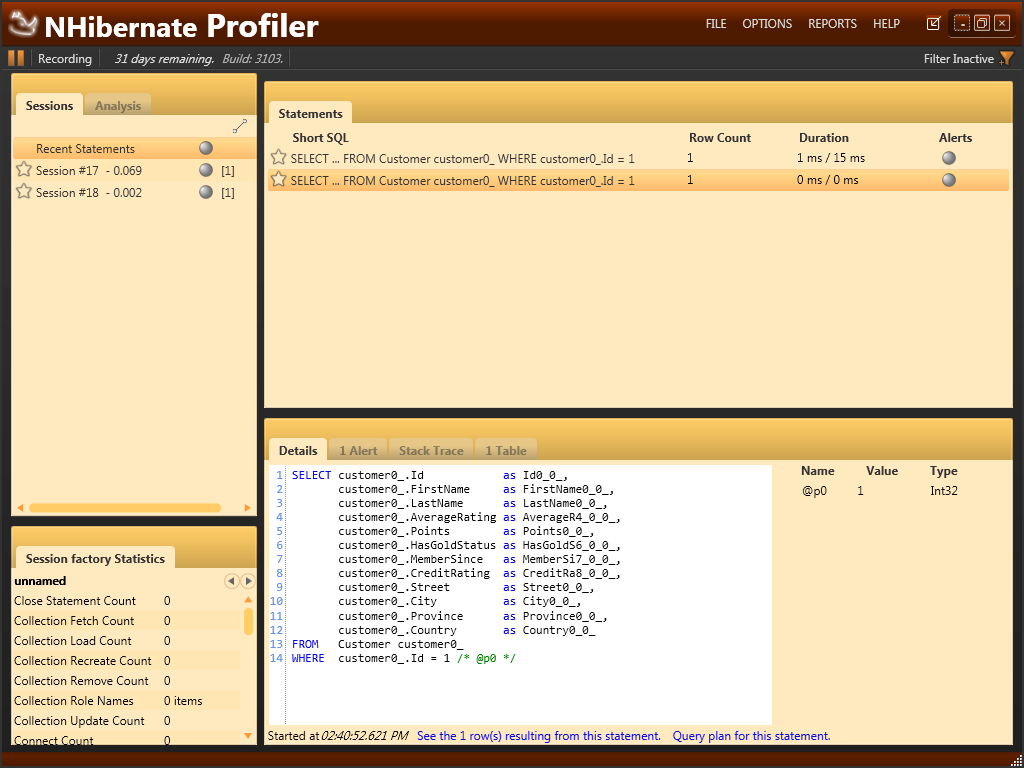The width and height of the screenshot is (1024, 768).
Task: Click the Alerts column header
Action: click(955, 138)
